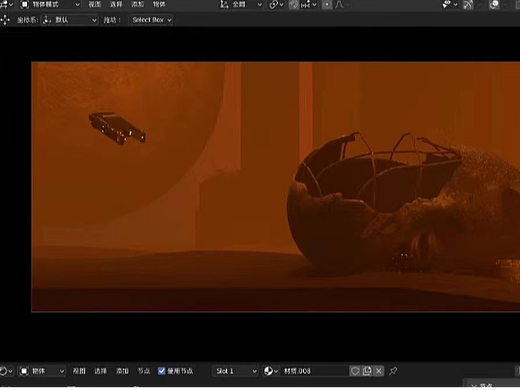Screen dimensions: 520x390
Task: Open the snapping options dropdown
Action: point(309,5)
